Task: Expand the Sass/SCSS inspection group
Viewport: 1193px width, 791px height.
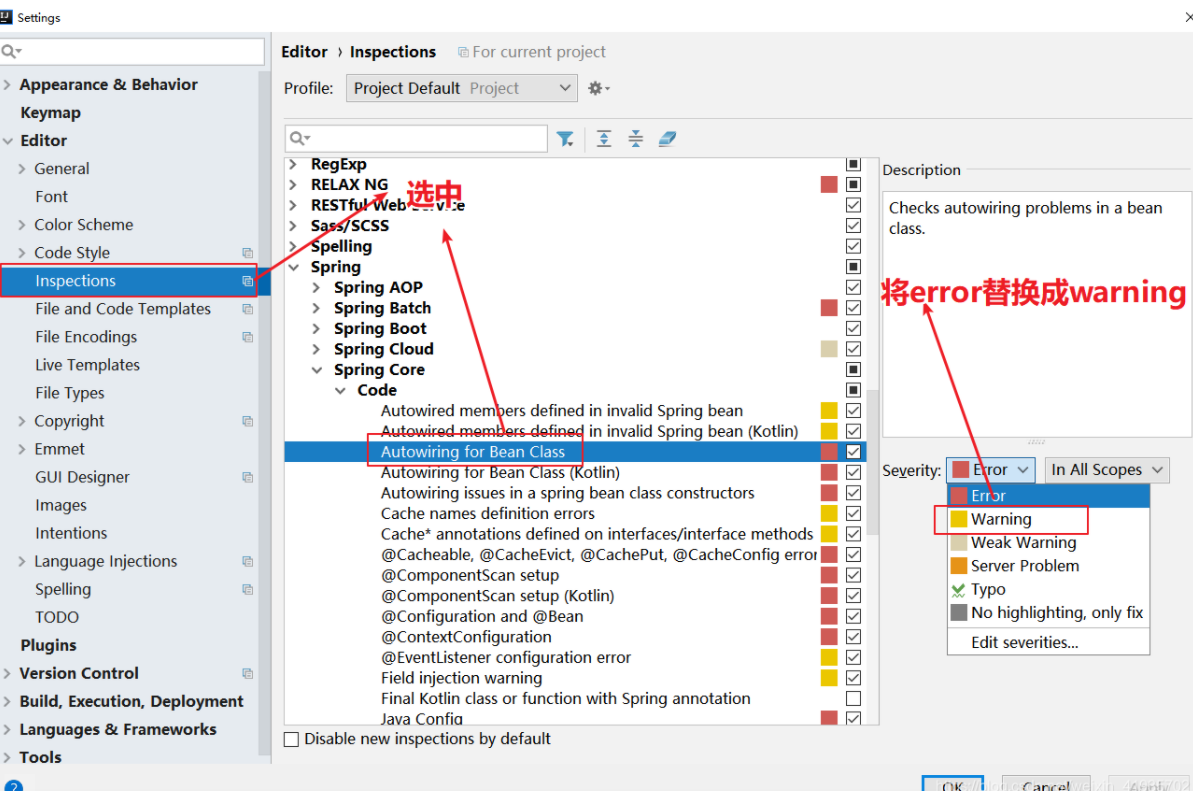Action: (x=294, y=226)
